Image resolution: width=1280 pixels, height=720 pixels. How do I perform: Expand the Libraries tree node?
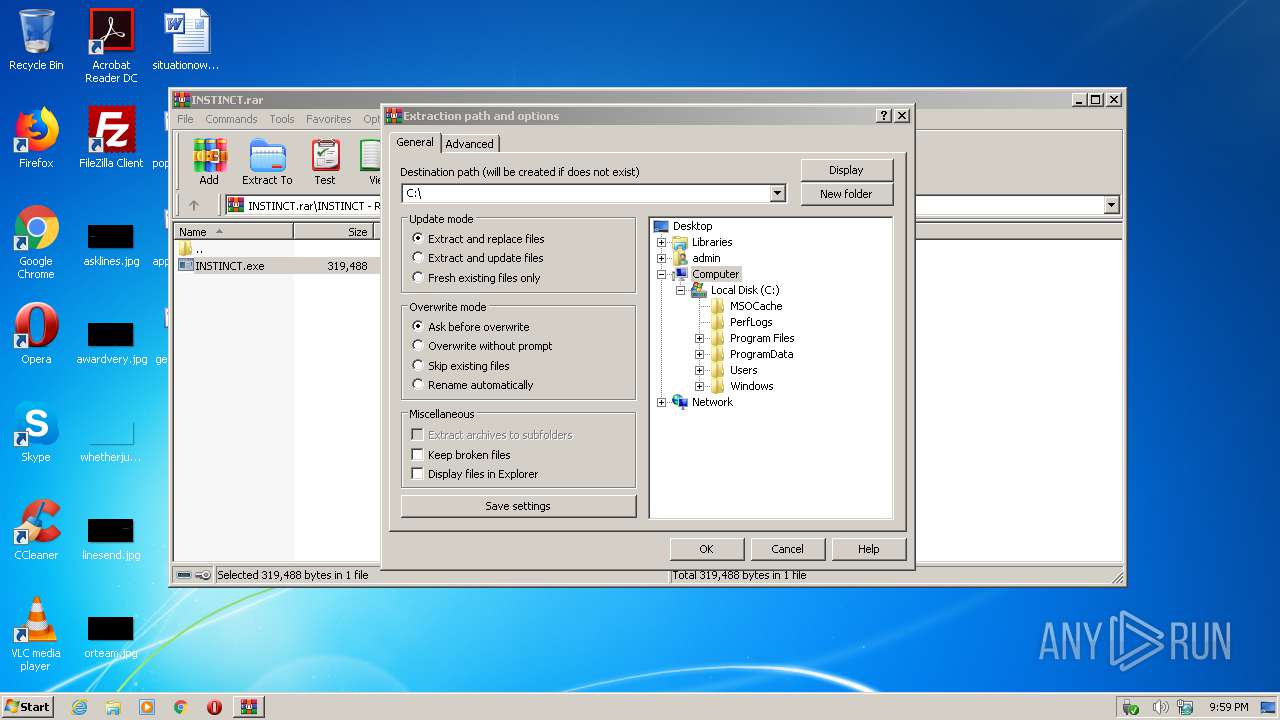tap(661, 242)
